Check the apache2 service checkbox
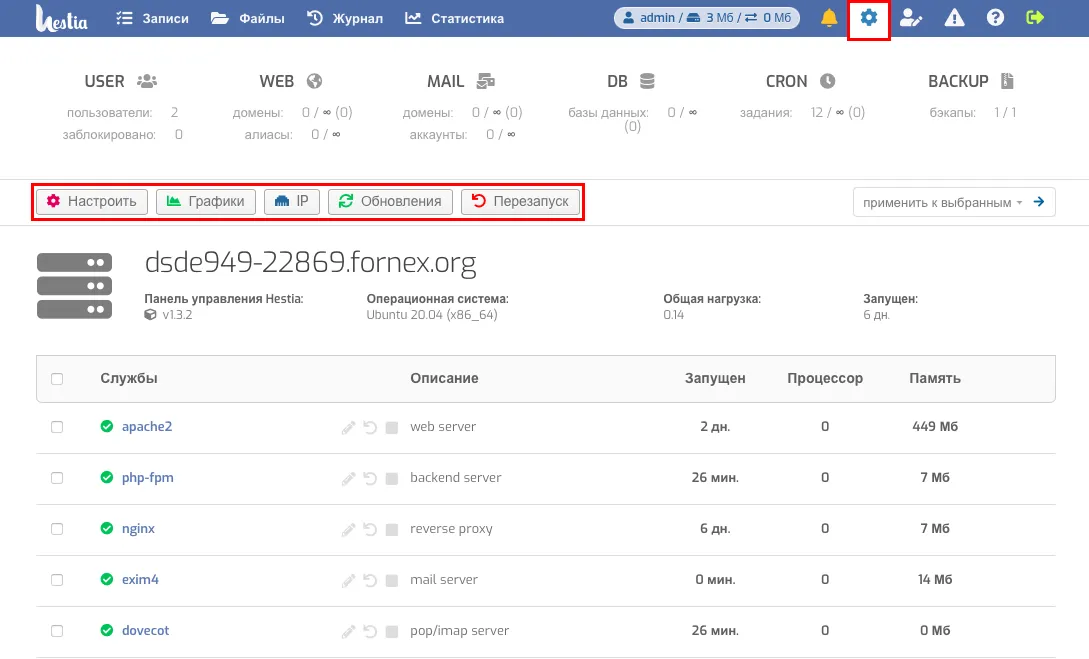The width and height of the screenshot is (1089, 659). tap(57, 427)
